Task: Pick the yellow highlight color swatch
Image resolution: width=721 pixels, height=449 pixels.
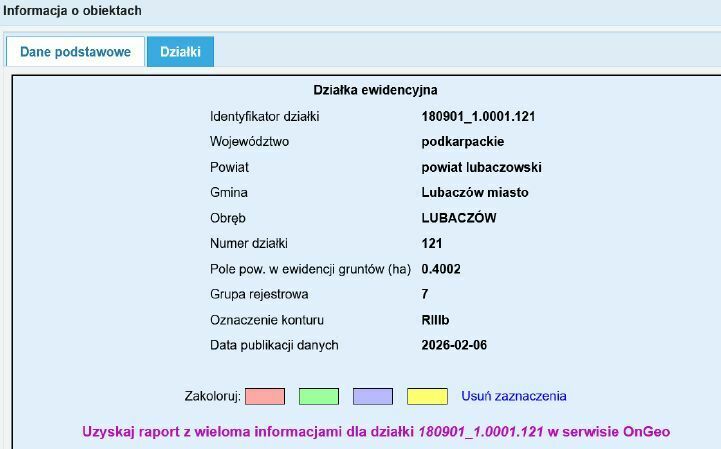Action: [427, 396]
